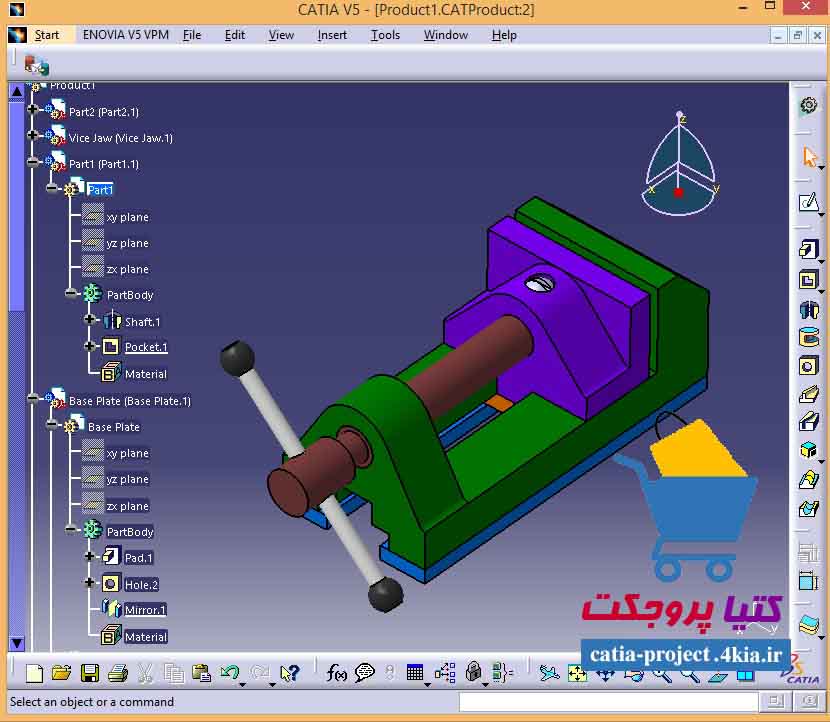The width and height of the screenshot is (830, 722).
Task: Click the Part Design workbench gear icon
Action: [x=808, y=105]
